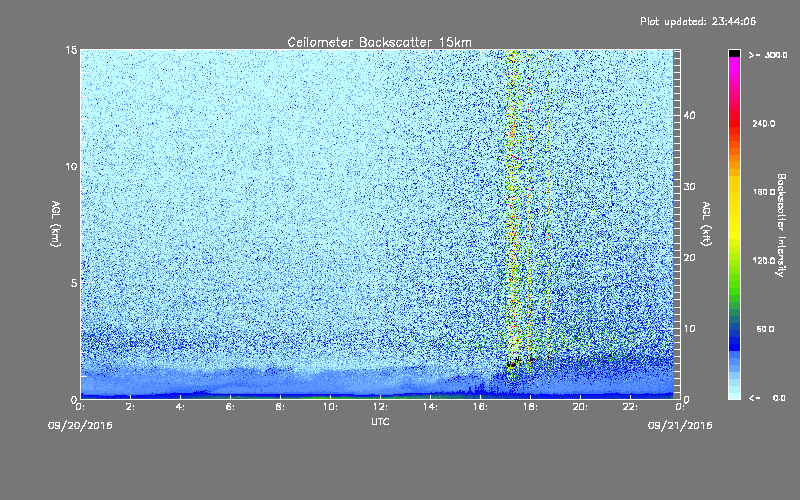The image size is (800, 500).
Task: Click the 30 kft tick label on right axis
Action: click(x=689, y=187)
